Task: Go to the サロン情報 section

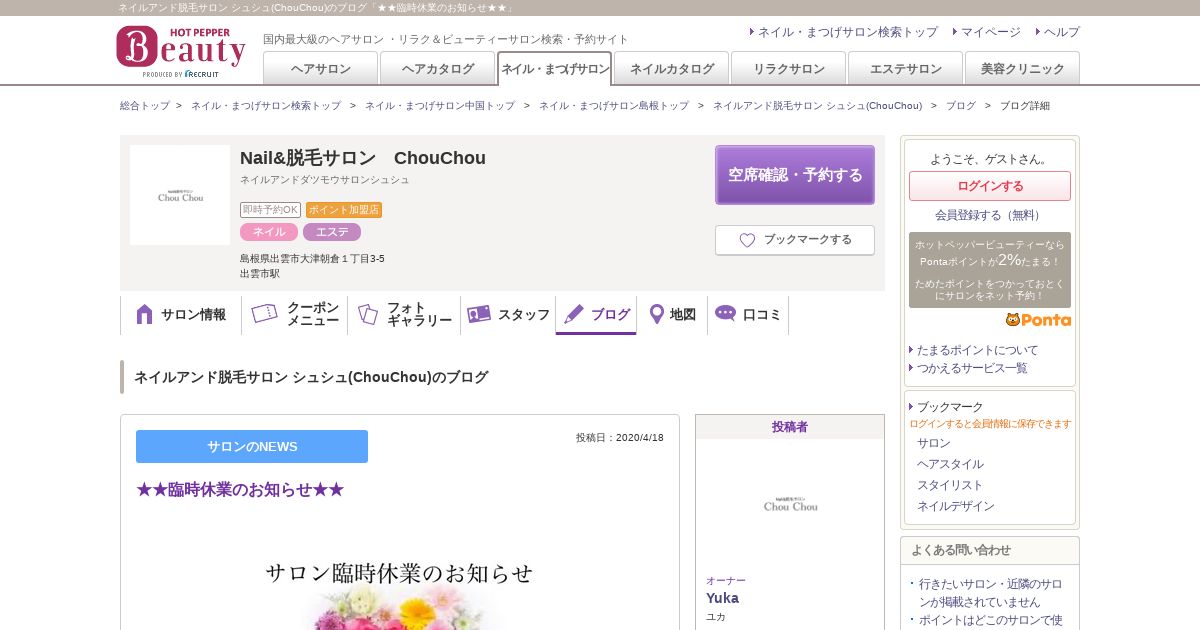Action: point(181,315)
